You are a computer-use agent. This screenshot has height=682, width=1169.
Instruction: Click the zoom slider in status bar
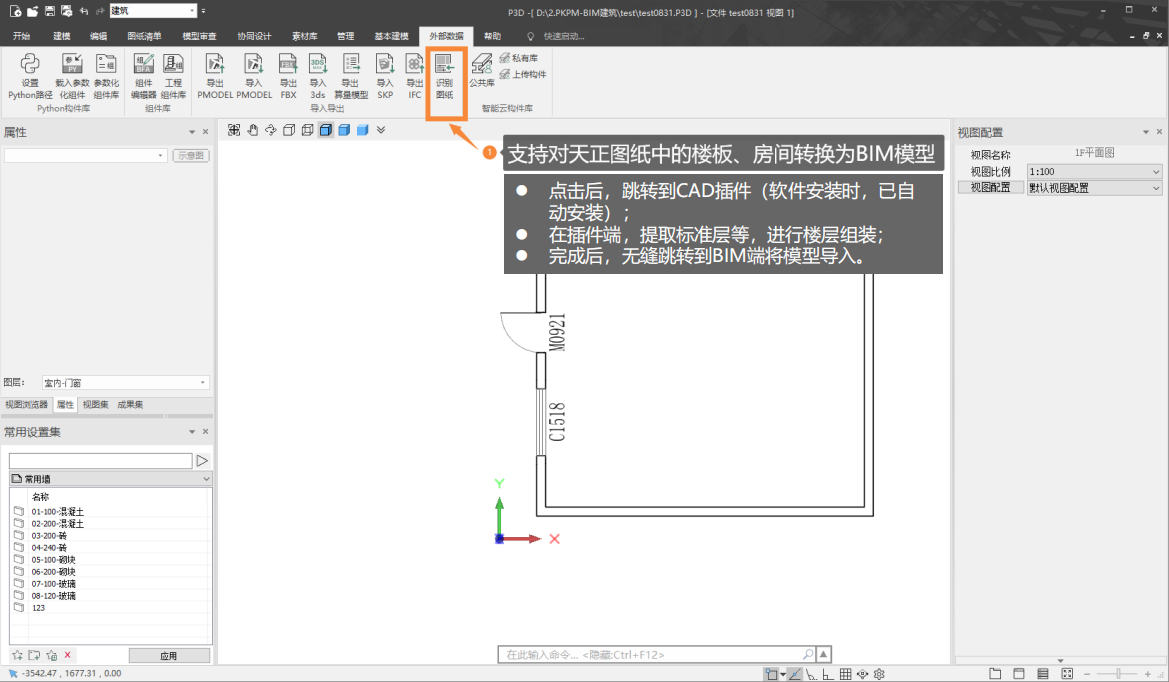1119,674
